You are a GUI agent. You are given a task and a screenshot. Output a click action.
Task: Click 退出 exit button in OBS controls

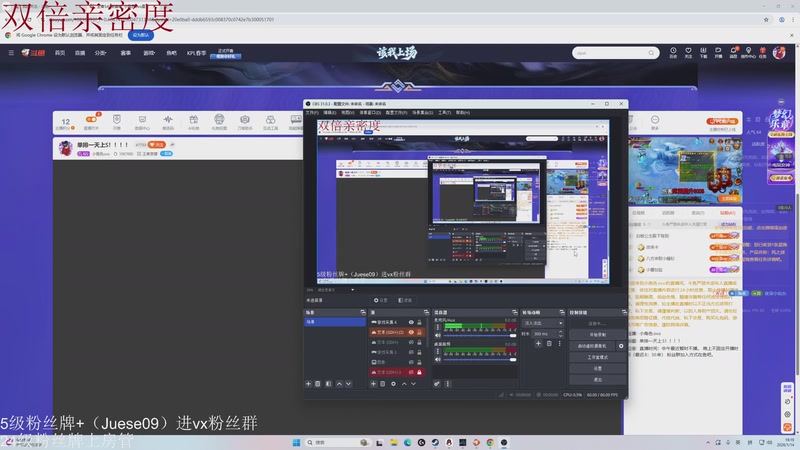(597, 380)
